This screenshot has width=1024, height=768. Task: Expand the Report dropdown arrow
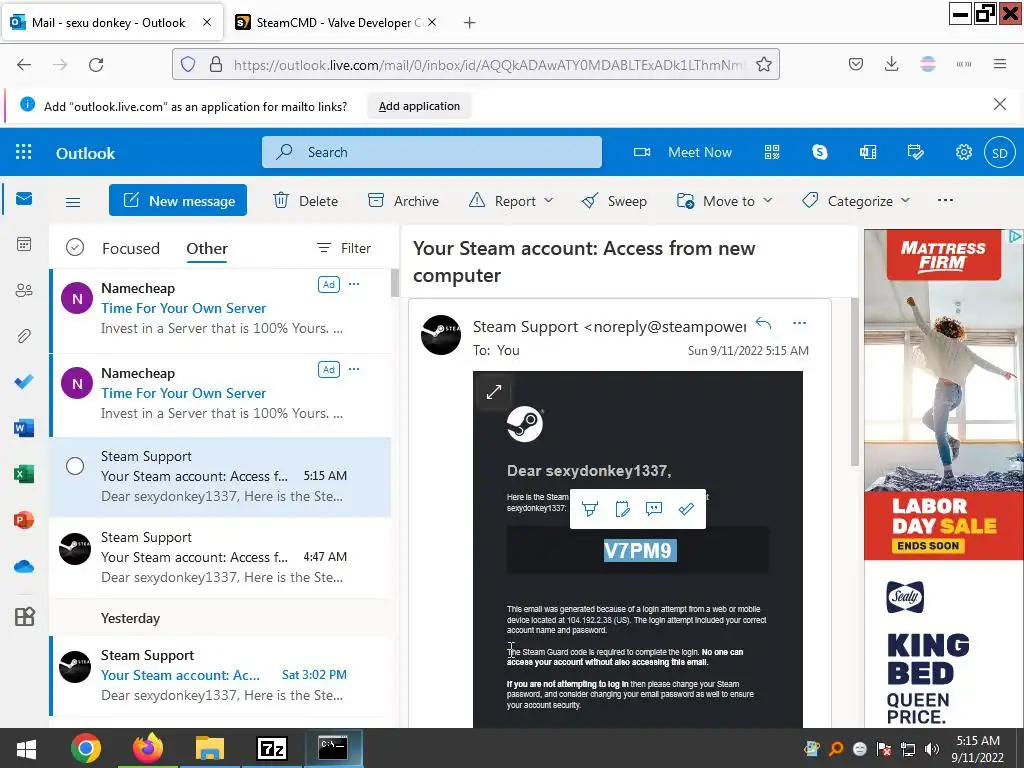(549, 200)
